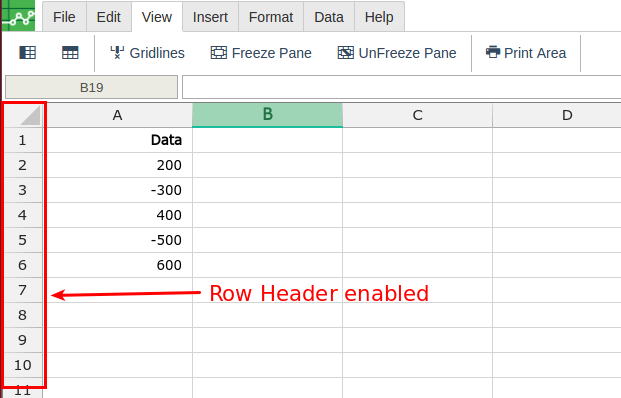The width and height of the screenshot is (621, 398).
Task: Toggle the column header icon
Action: (70, 53)
